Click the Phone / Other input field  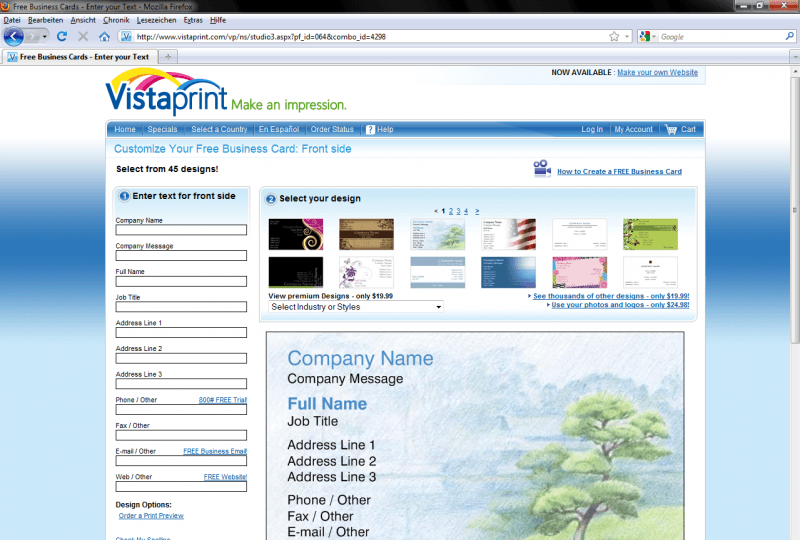181,409
